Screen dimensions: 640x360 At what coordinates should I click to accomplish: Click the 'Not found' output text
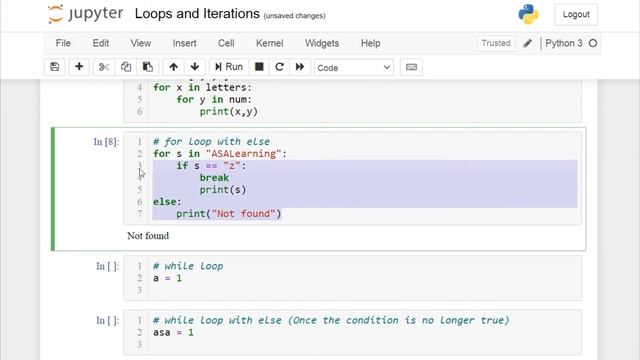click(148, 236)
